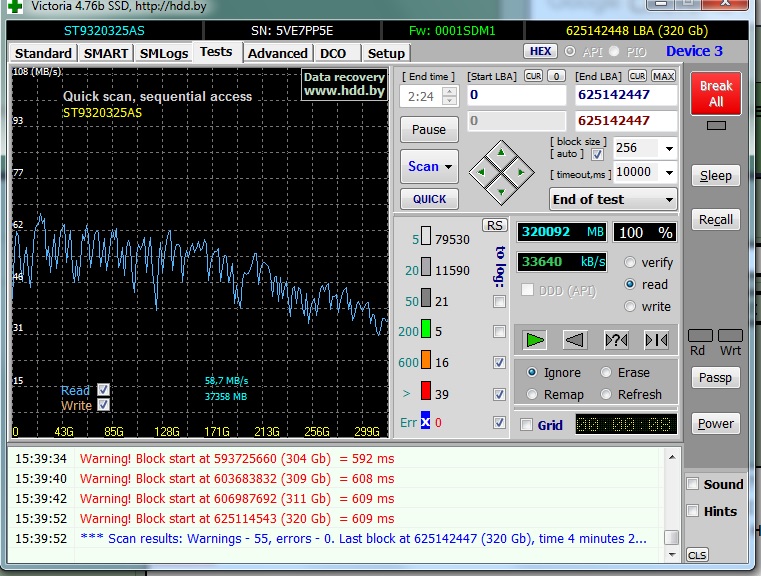Click the CUR button next to End LBA
761x576 pixels.
637,76
